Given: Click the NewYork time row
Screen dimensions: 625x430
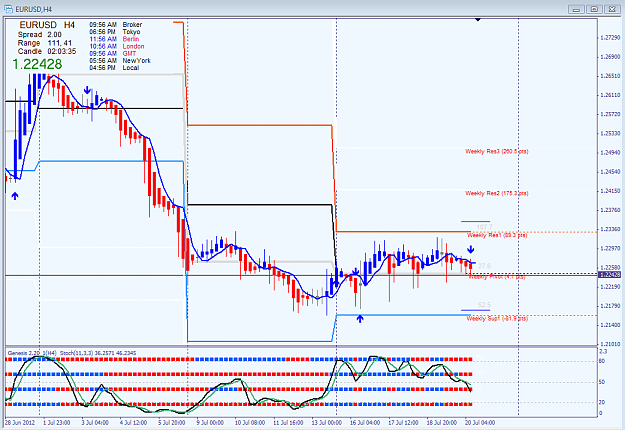Looking at the screenshot, I should [x=120, y=61].
